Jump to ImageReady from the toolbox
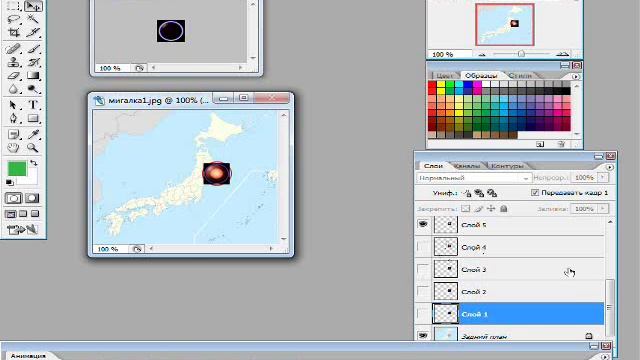Screen dimensions: 640x360 [22, 230]
